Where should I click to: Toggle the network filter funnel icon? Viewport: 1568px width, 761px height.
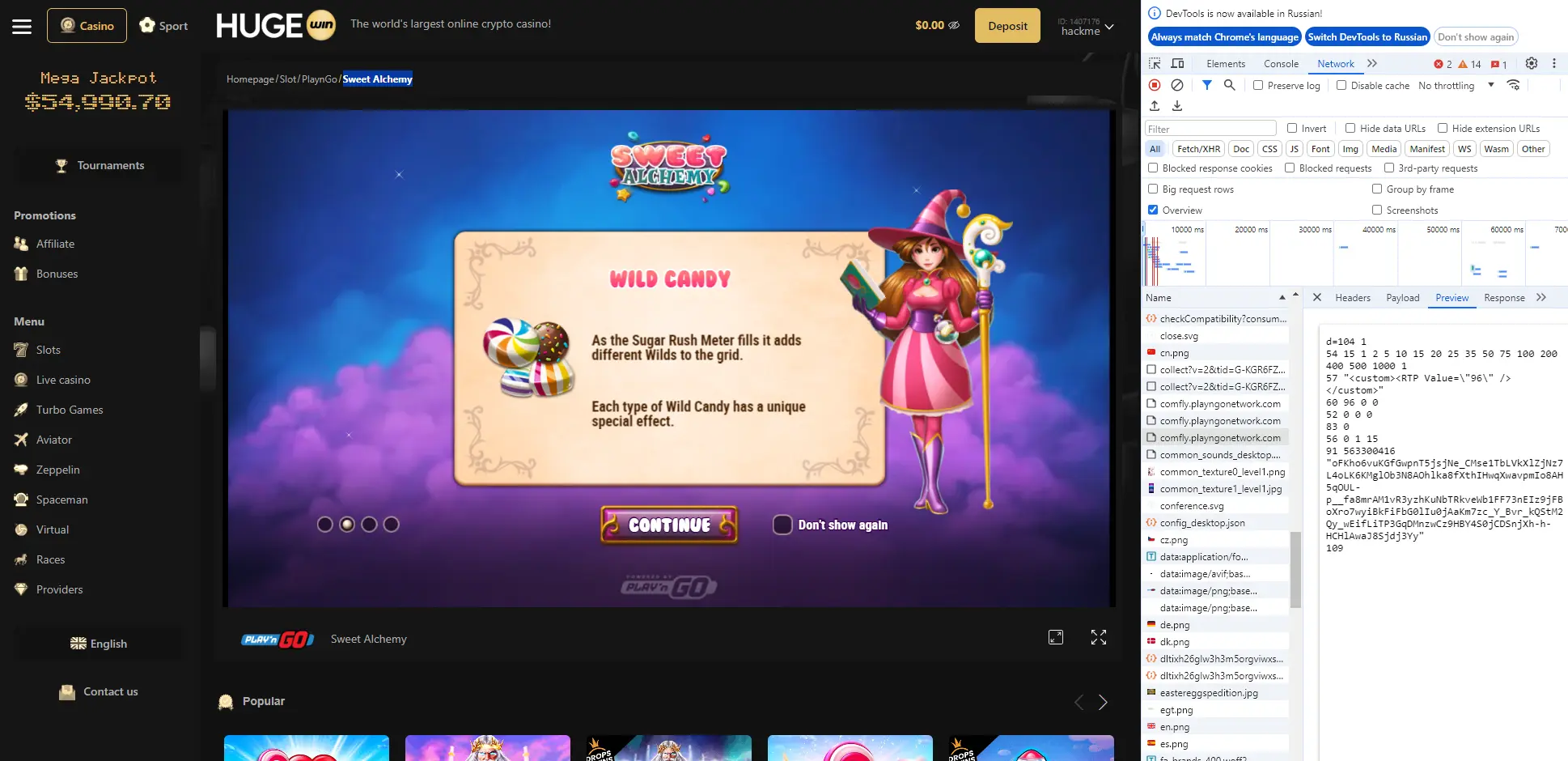[1206, 85]
